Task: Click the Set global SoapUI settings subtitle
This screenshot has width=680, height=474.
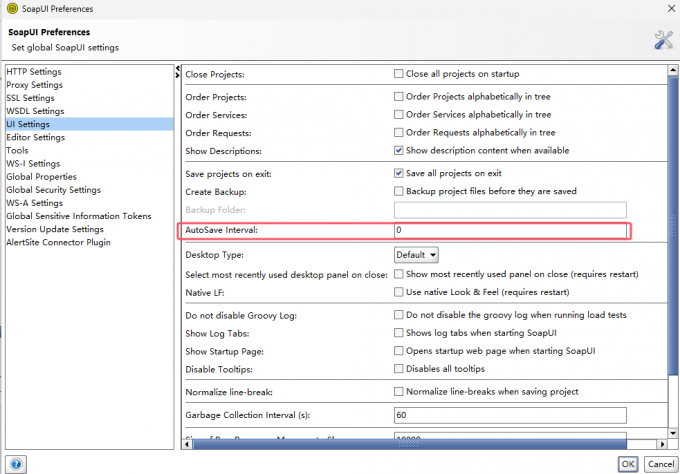Action: (65, 48)
